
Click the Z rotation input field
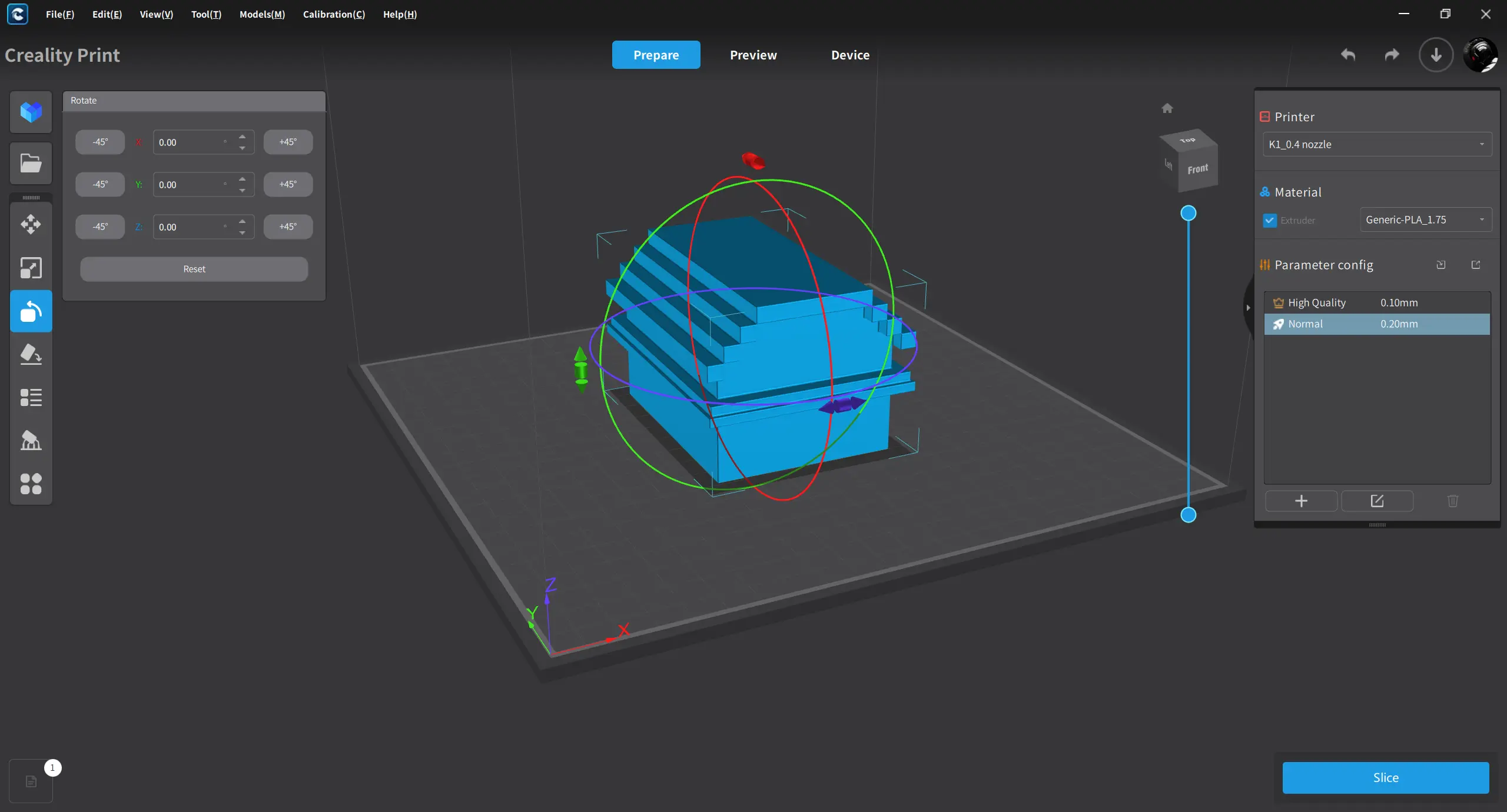204,227
